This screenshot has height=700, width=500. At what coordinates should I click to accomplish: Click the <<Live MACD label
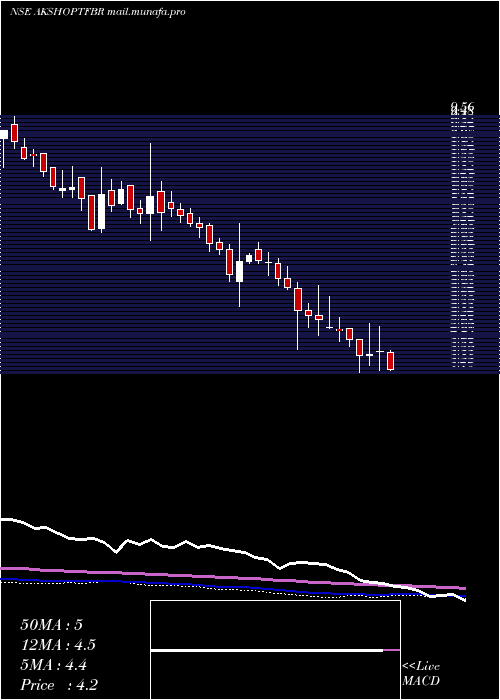421,673
